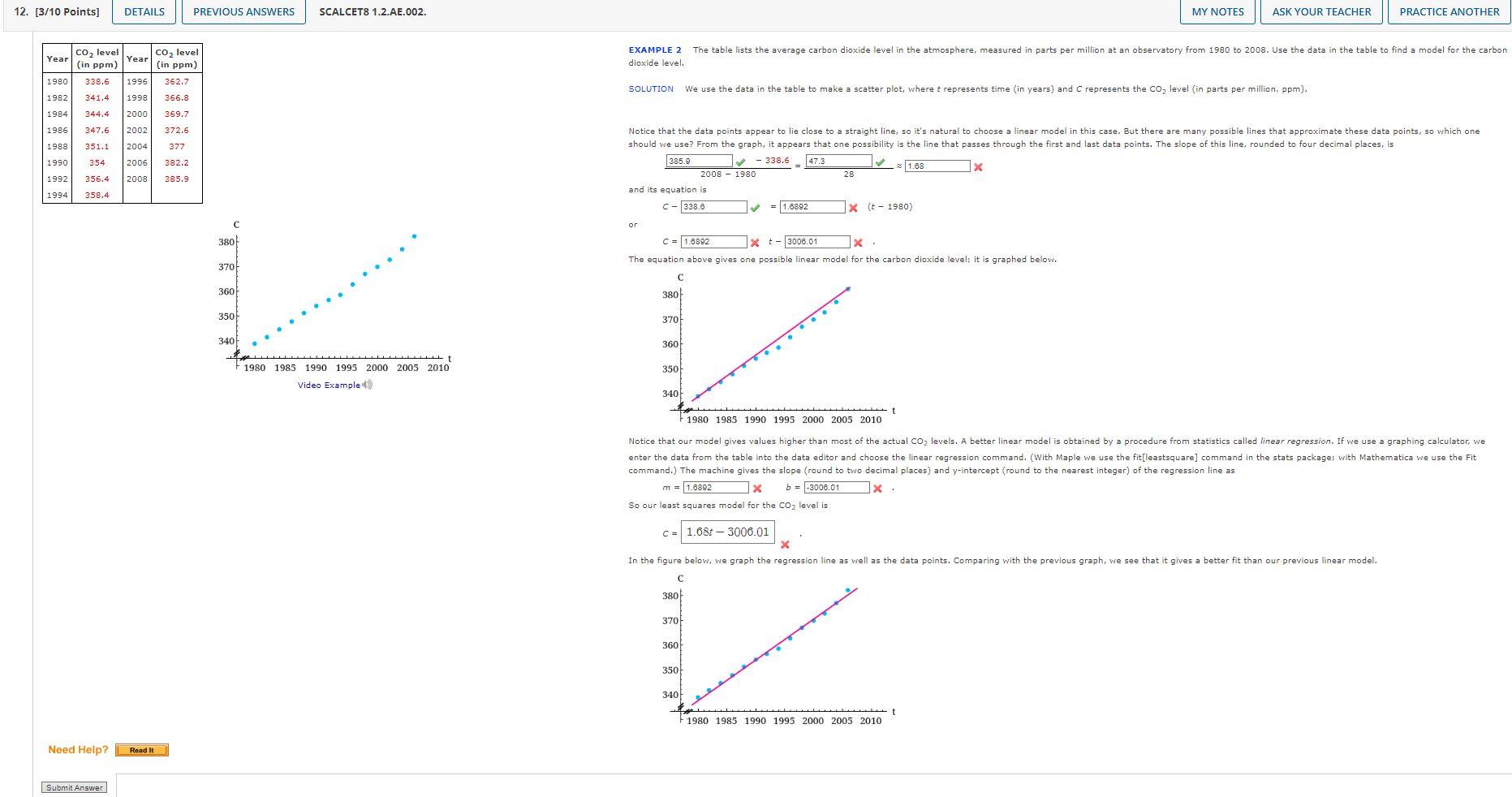
Task: Click the 12. [3/10 Points] label
Action: click(x=57, y=12)
